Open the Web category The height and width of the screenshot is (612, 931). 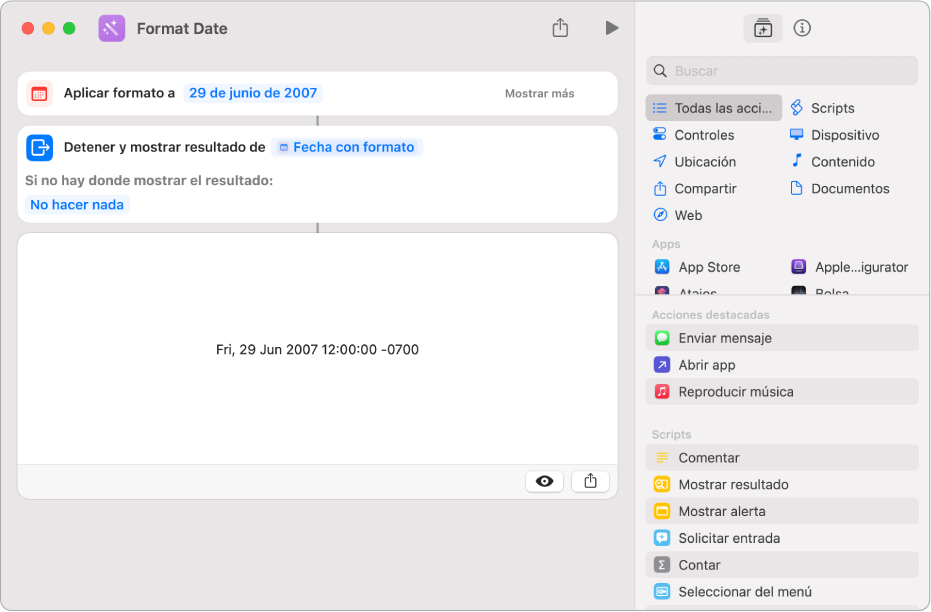click(677, 215)
